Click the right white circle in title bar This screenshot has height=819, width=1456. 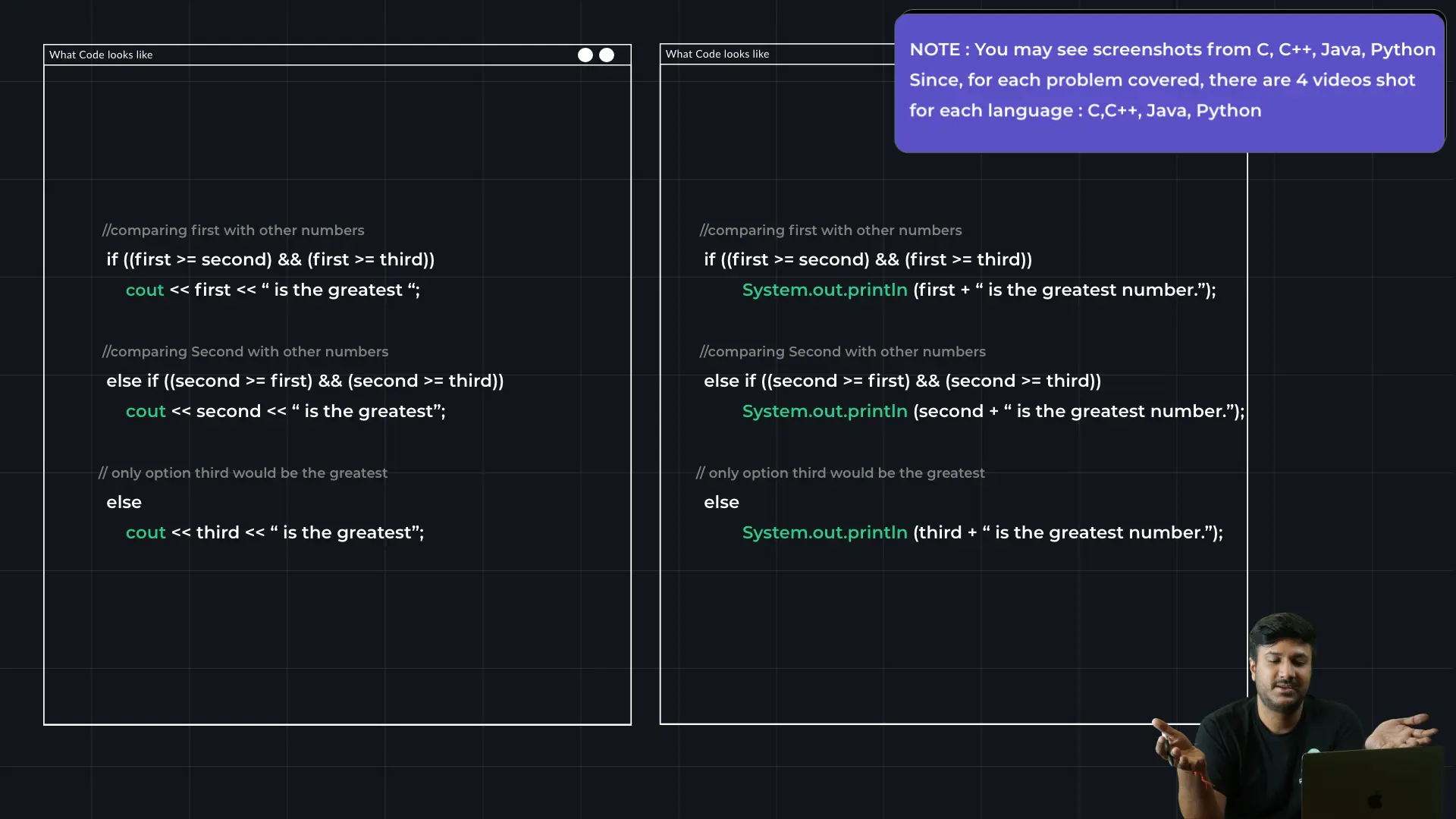[x=607, y=55]
